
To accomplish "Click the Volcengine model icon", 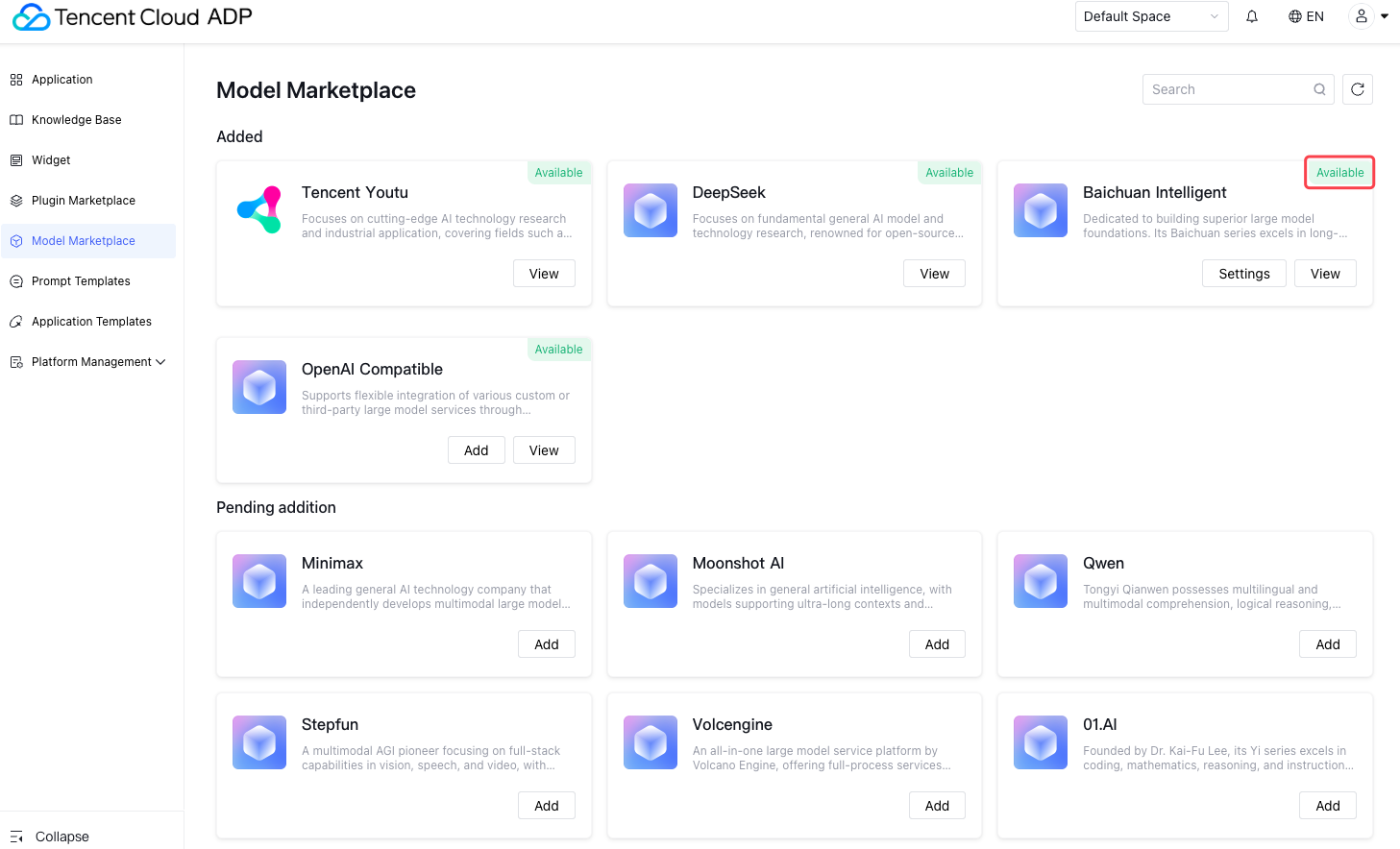I will (x=651, y=742).
